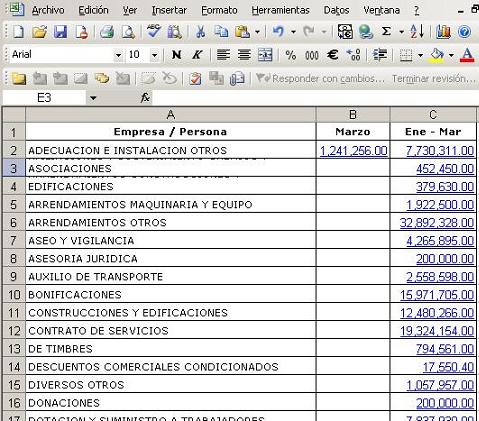Undo the last action
This screenshot has width=479, height=421.
pos(278,32)
